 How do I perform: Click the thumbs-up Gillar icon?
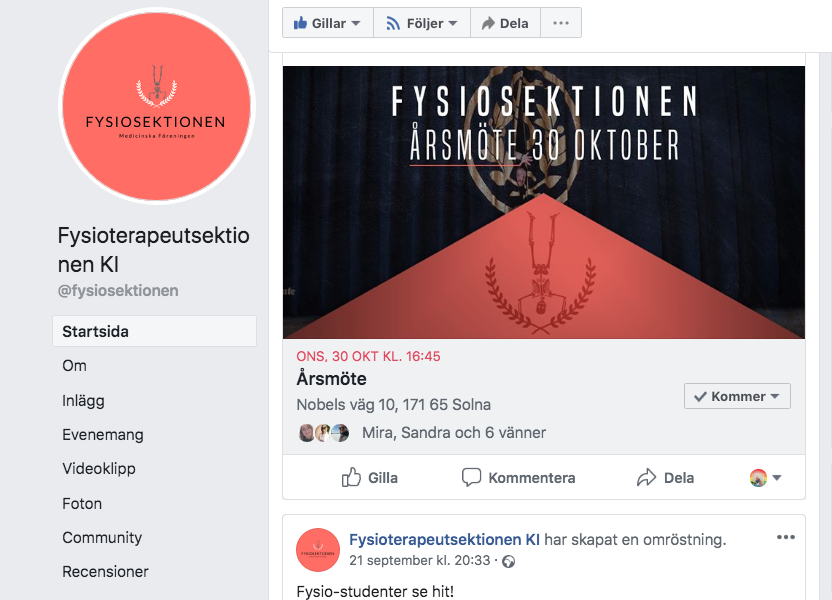point(300,23)
